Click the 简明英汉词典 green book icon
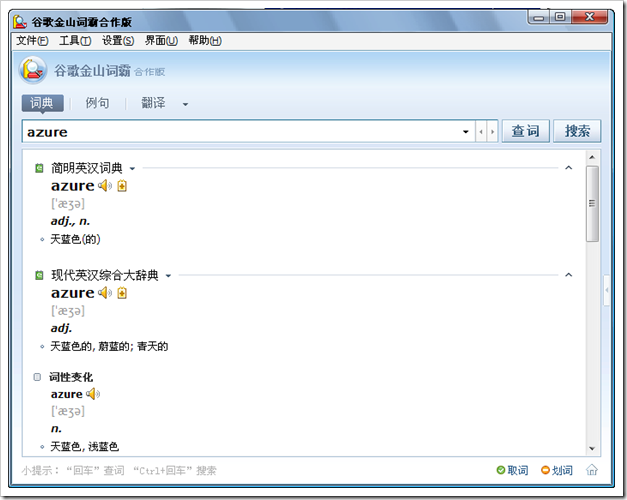Viewport: 627px width, 500px height. tap(39, 168)
